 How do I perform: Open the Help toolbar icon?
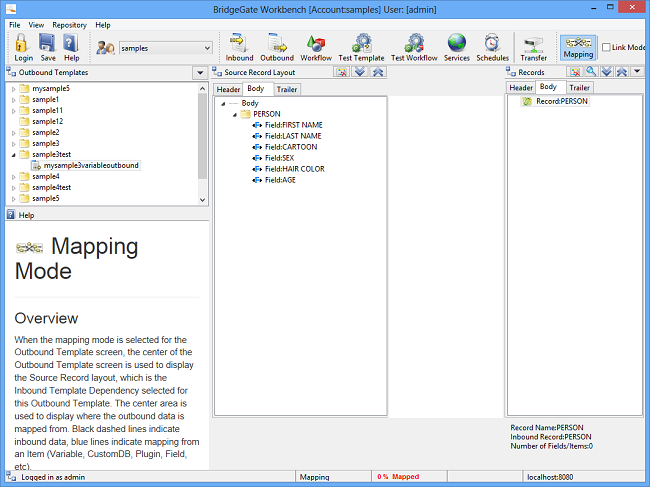[x=71, y=43]
